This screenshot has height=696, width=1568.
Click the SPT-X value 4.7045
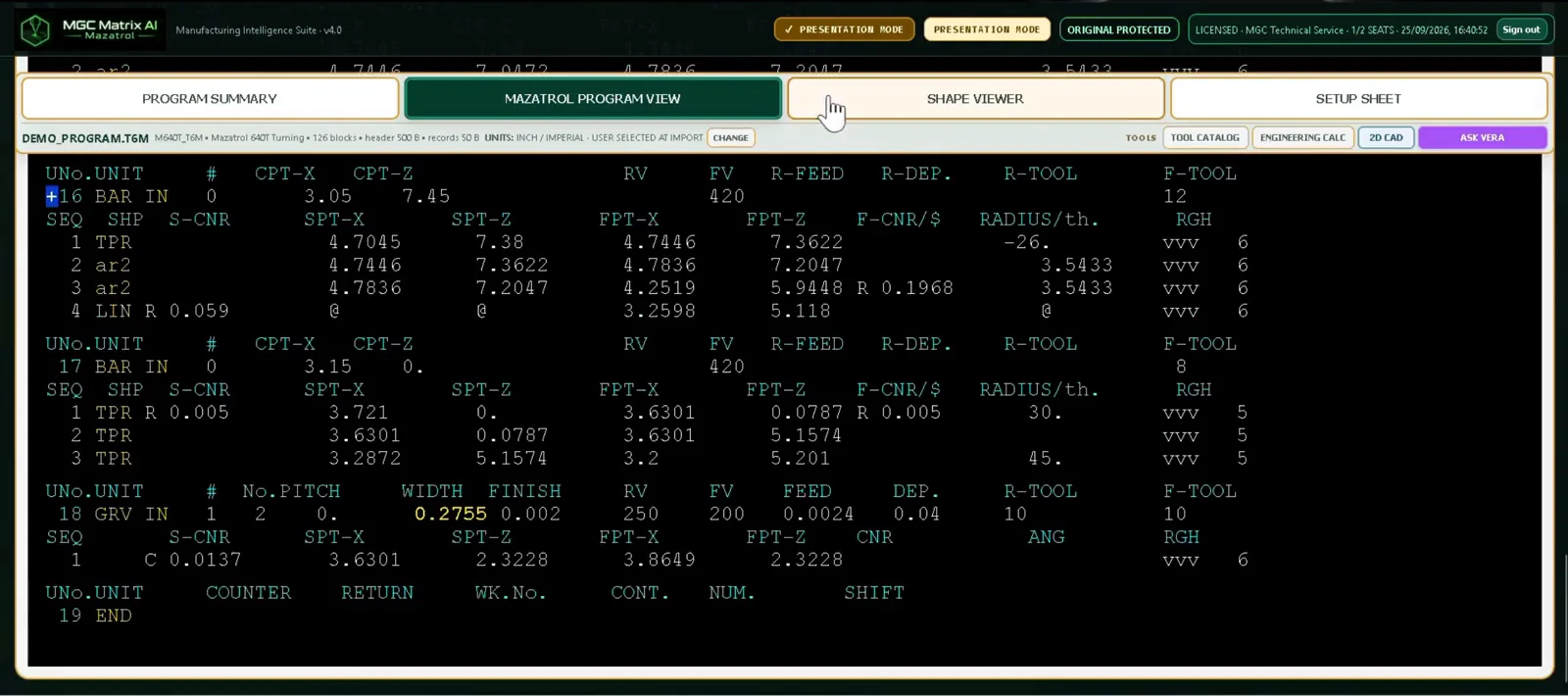(365, 242)
